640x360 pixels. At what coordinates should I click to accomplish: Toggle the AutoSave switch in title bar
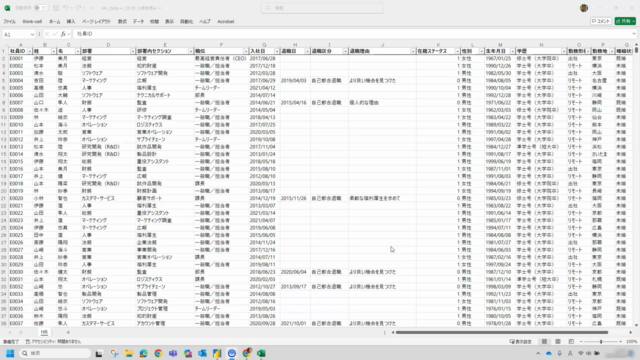coord(41,8)
